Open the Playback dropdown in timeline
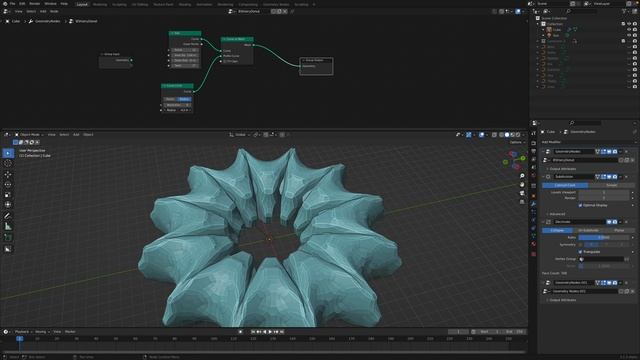Screen dimensions: 640x360 pos(23,332)
